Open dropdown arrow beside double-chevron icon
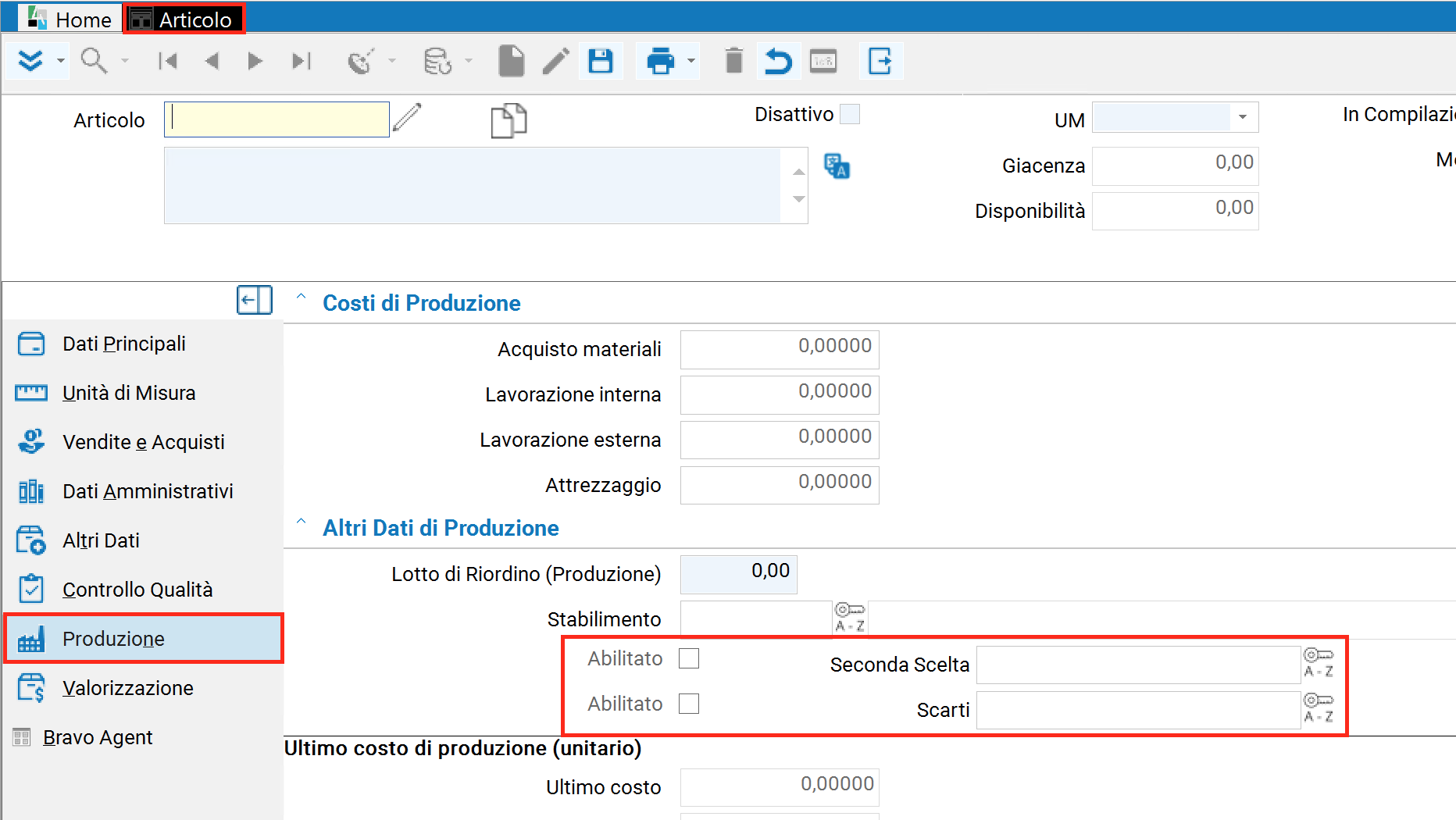 tap(60, 61)
